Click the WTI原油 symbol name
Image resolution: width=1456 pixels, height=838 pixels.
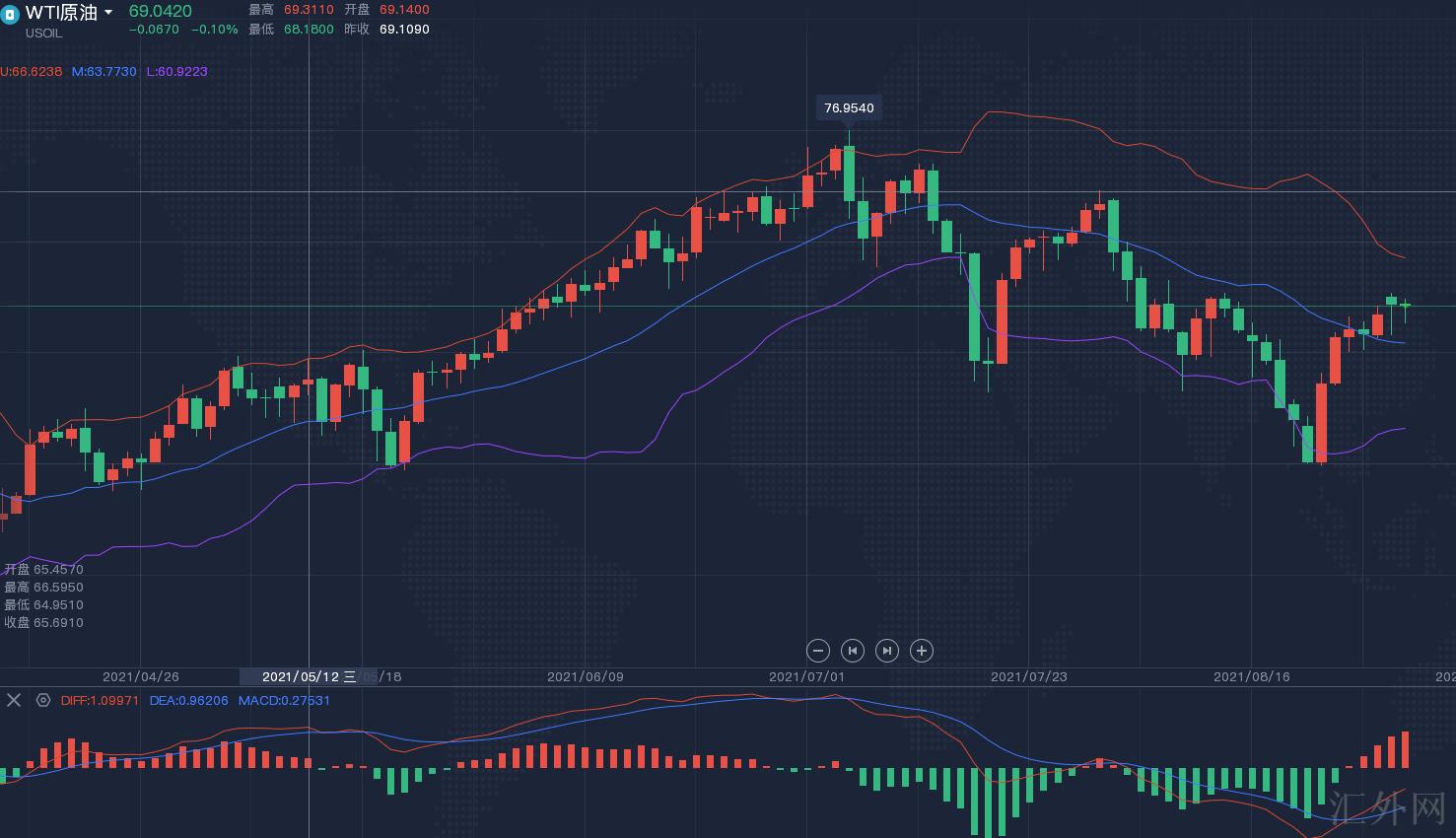pos(61,13)
